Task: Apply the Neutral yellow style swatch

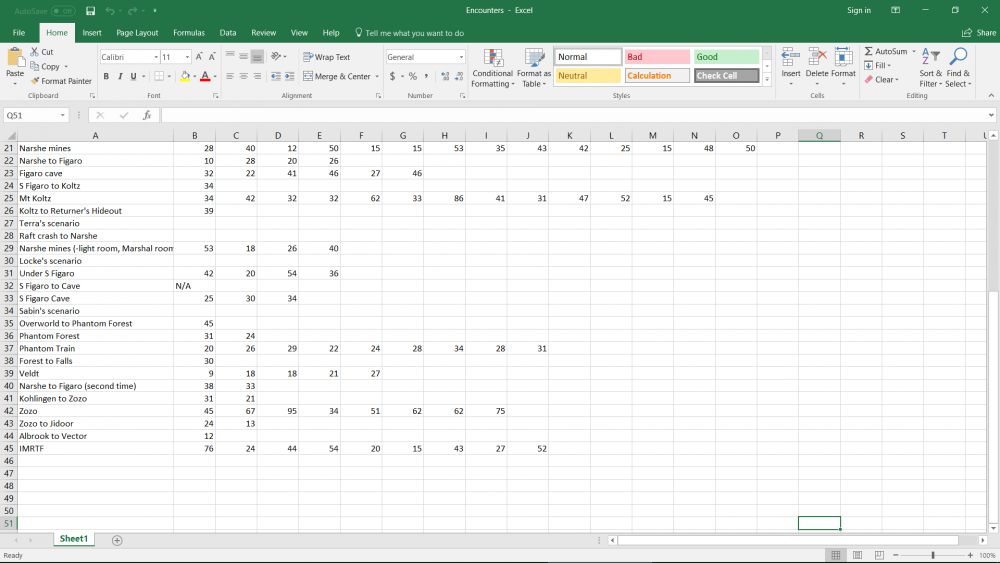Action: (587, 76)
